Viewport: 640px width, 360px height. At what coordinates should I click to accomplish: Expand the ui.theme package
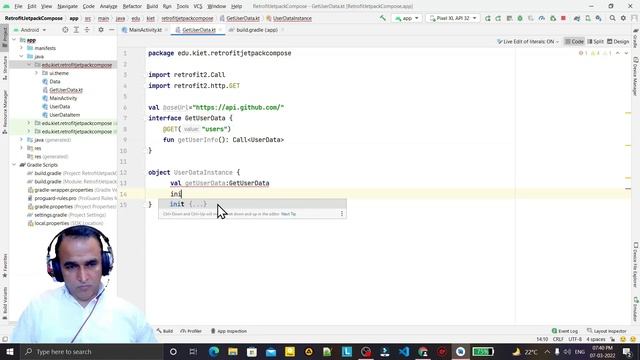36,73
